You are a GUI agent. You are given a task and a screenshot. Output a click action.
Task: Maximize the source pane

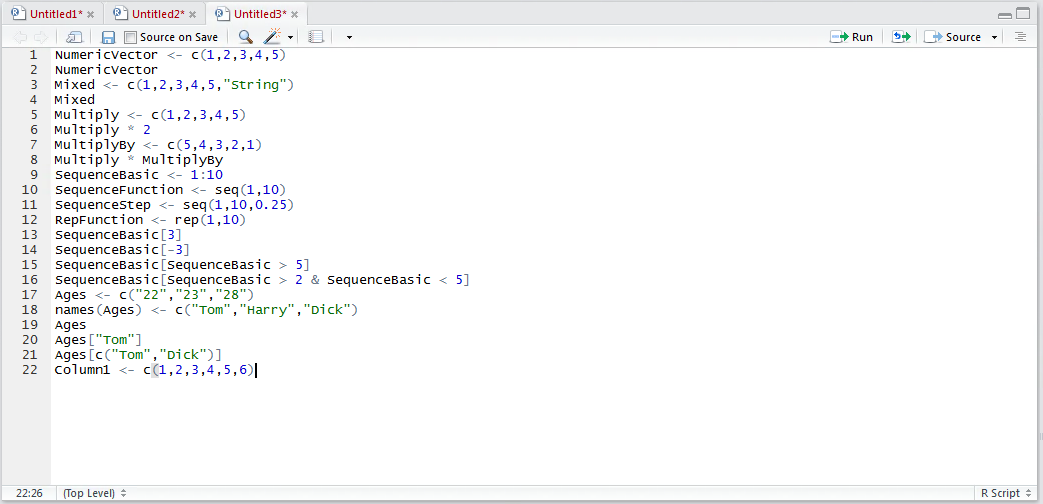pos(1022,14)
